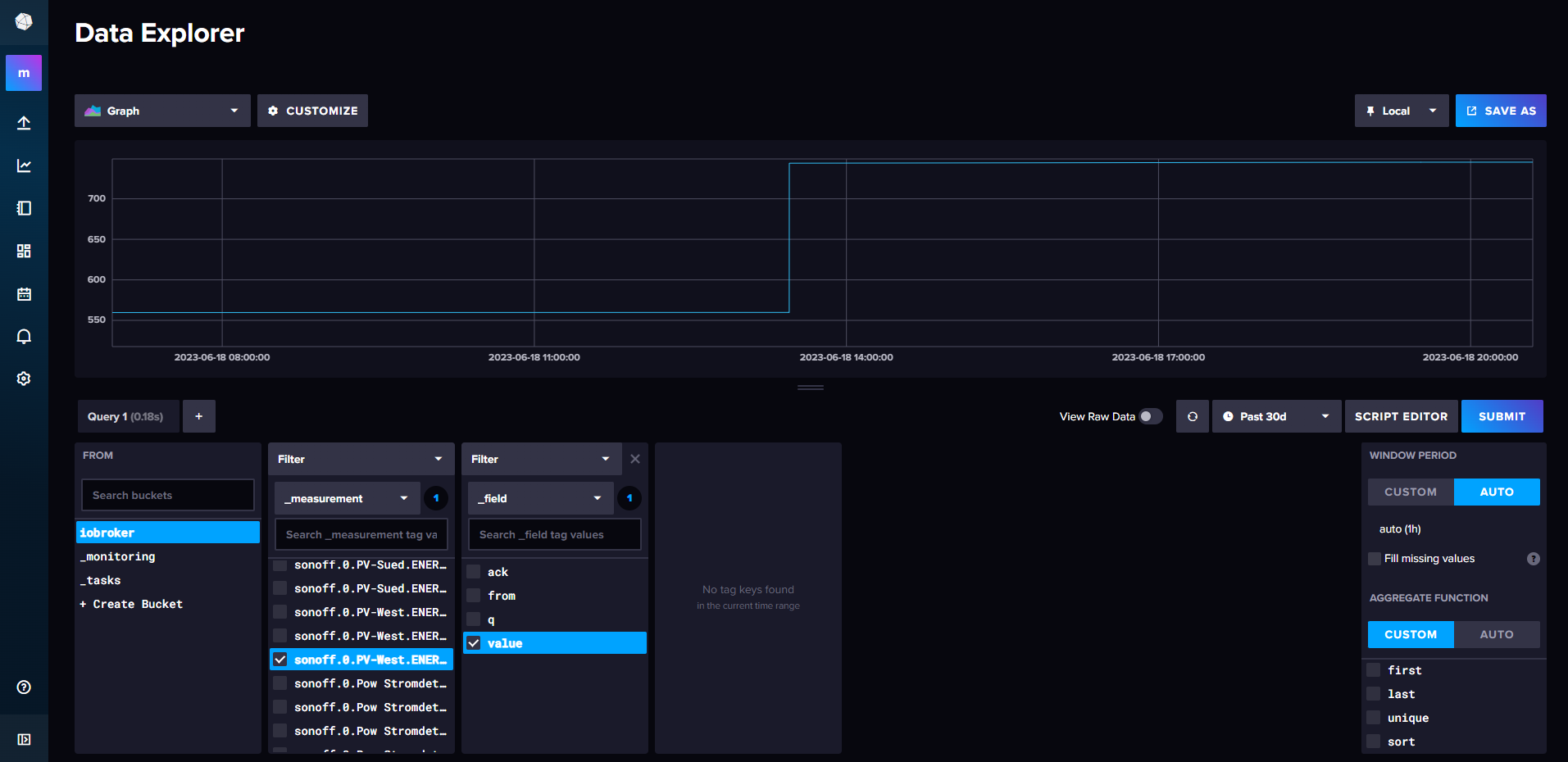This screenshot has width=1568, height=762.
Task: Click the SAVE AS button
Action: (x=1501, y=111)
